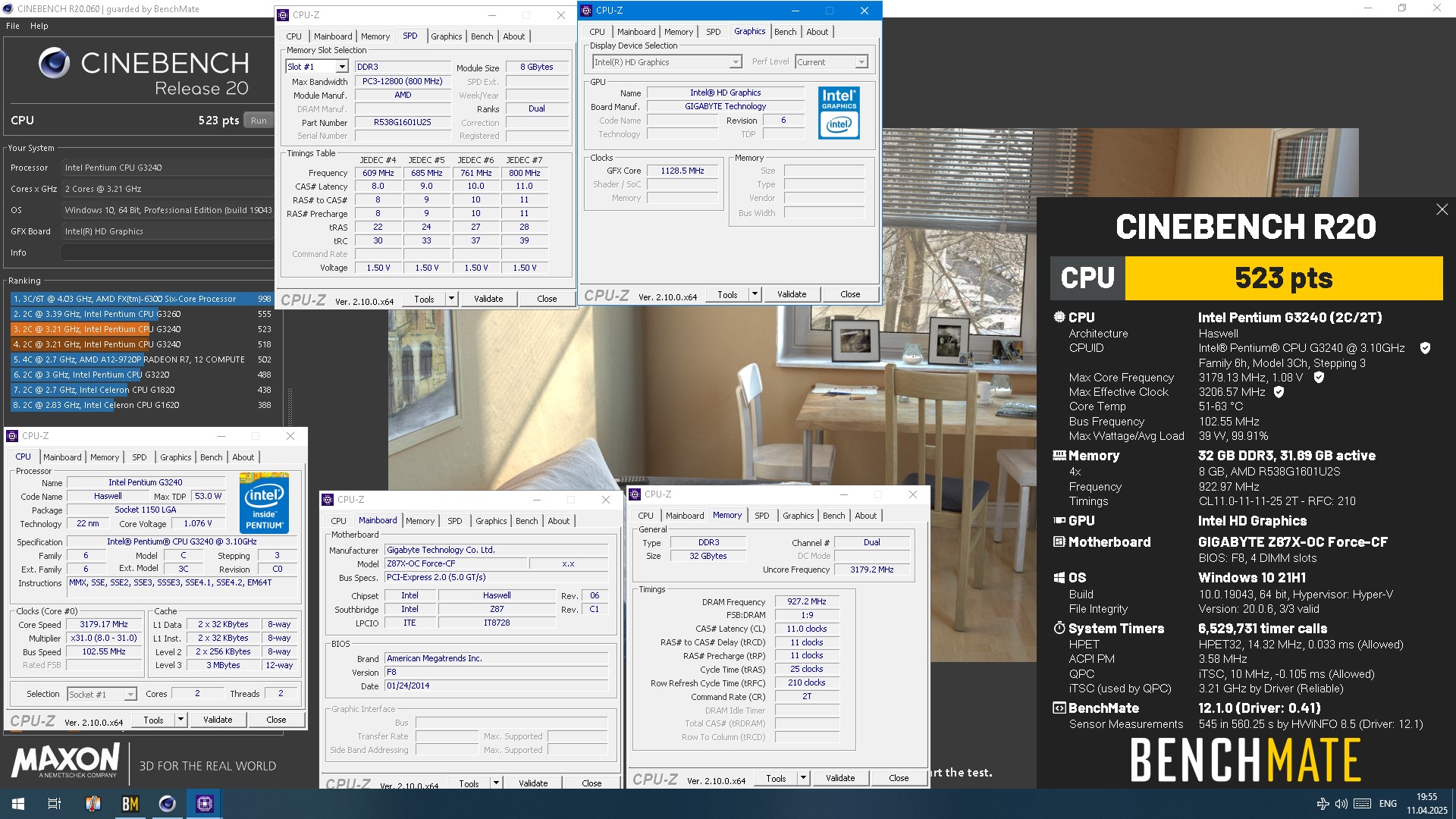Image resolution: width=1456 pixels, height=819 pixels.
Task: Click the 927.2 MHz DRAM Frequency value
Action: point(807,601)
